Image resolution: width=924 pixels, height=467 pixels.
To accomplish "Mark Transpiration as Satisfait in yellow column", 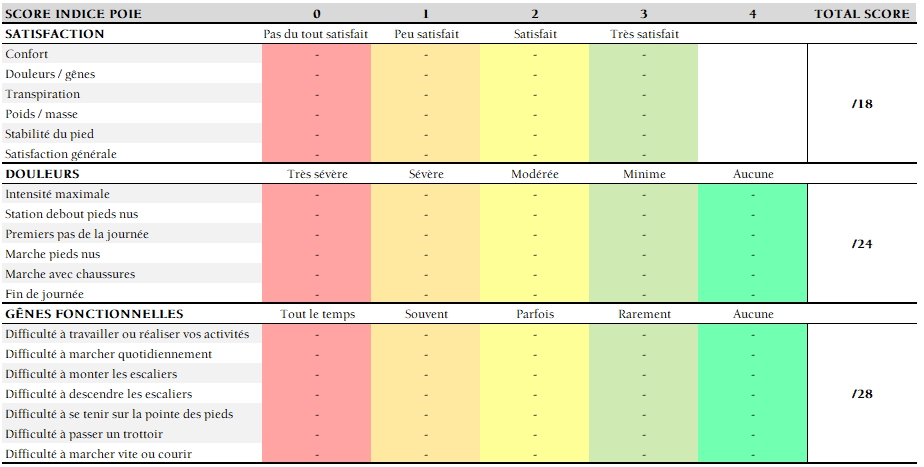I will pyautogui.click(x=534, y=94).
